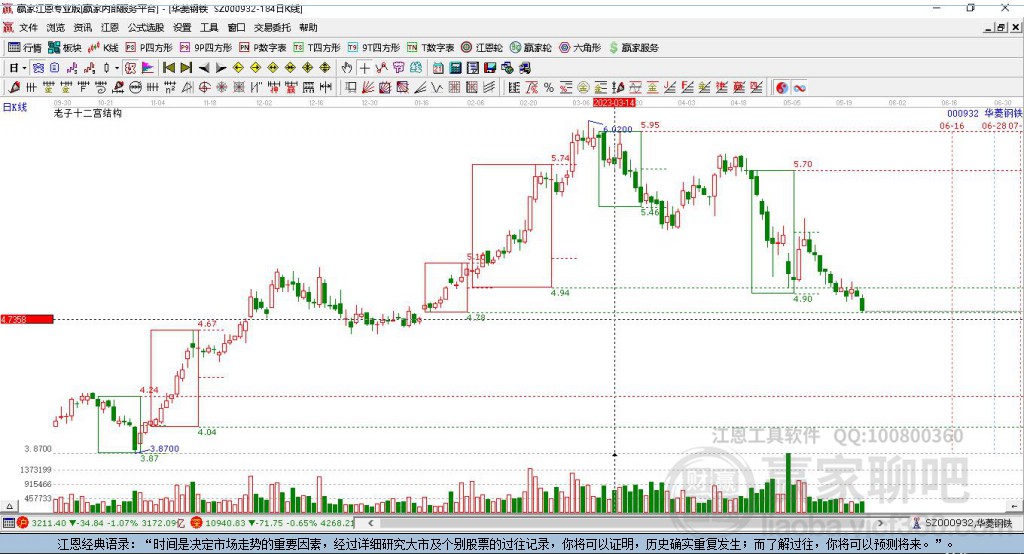Click the horizontal scrollbar right arrow
Image resolution: width=1024 pixels, height=554 pixels.
880,523
